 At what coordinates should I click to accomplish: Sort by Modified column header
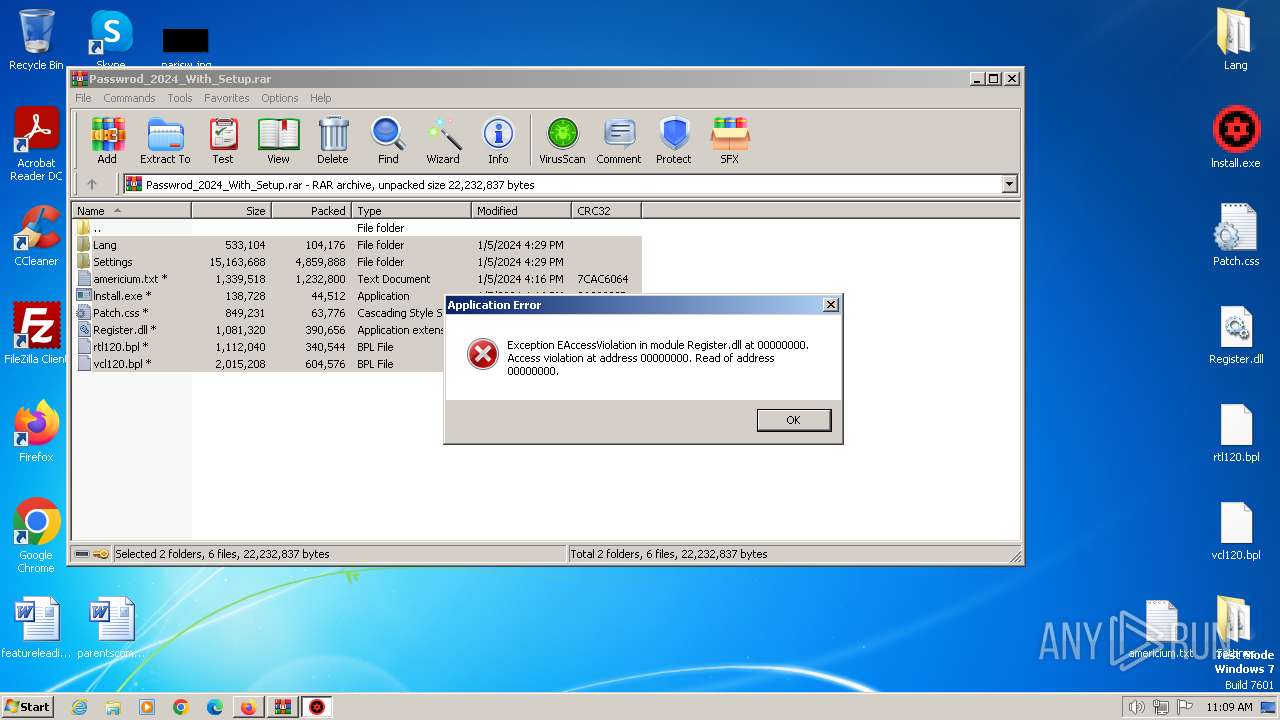[x=521, y=211]
